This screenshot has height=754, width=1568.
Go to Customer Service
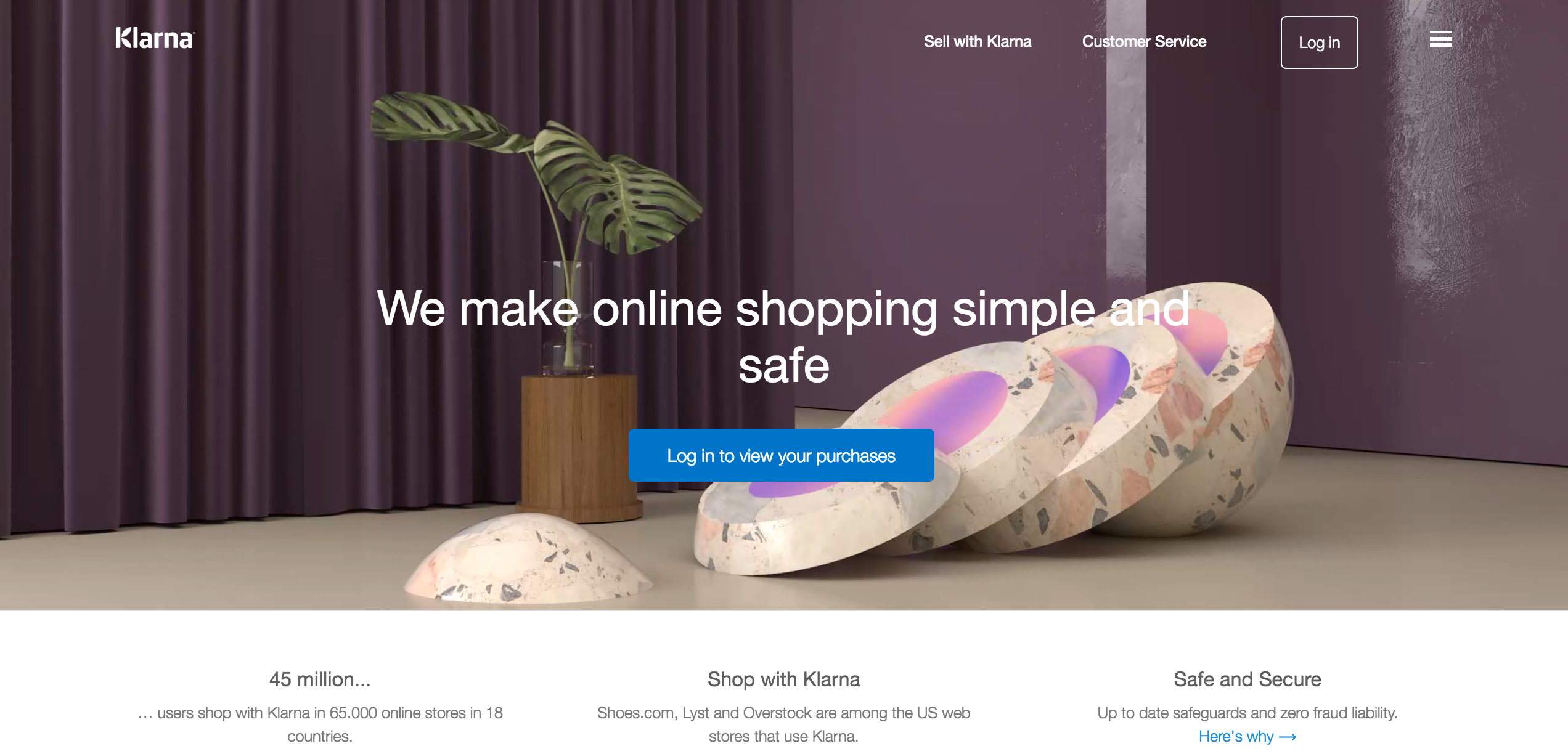tap(1144, 41)
